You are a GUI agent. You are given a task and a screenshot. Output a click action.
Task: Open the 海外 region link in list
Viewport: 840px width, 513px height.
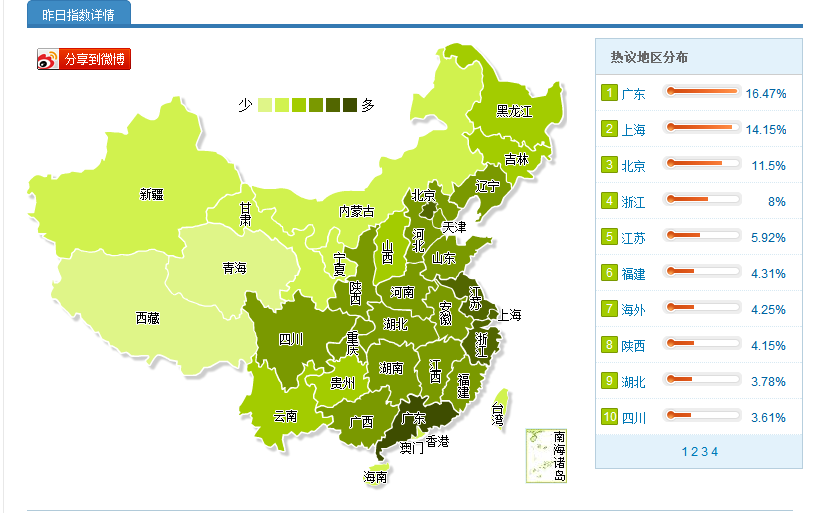633,310
